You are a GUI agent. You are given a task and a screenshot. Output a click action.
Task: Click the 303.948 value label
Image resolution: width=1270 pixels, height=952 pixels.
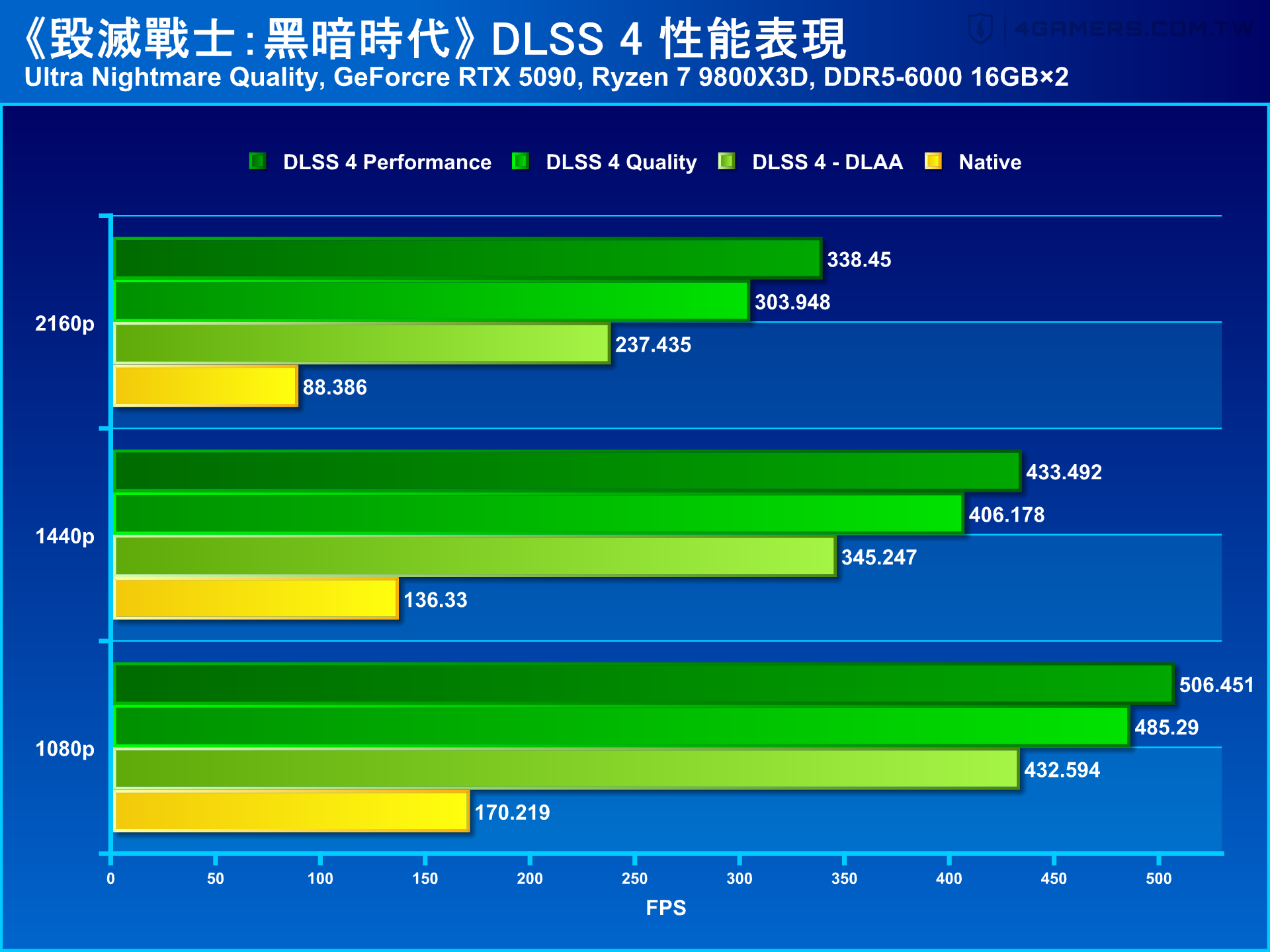(792, 302)
